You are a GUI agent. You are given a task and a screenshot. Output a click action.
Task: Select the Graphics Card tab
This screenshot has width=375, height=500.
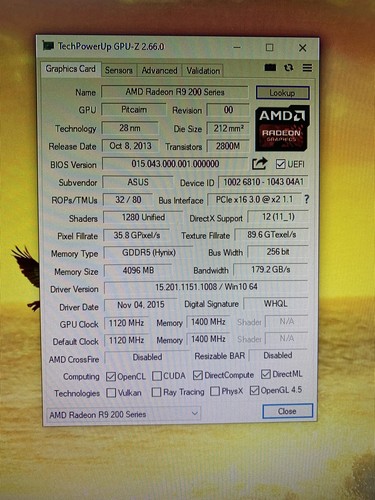[71, 69]
